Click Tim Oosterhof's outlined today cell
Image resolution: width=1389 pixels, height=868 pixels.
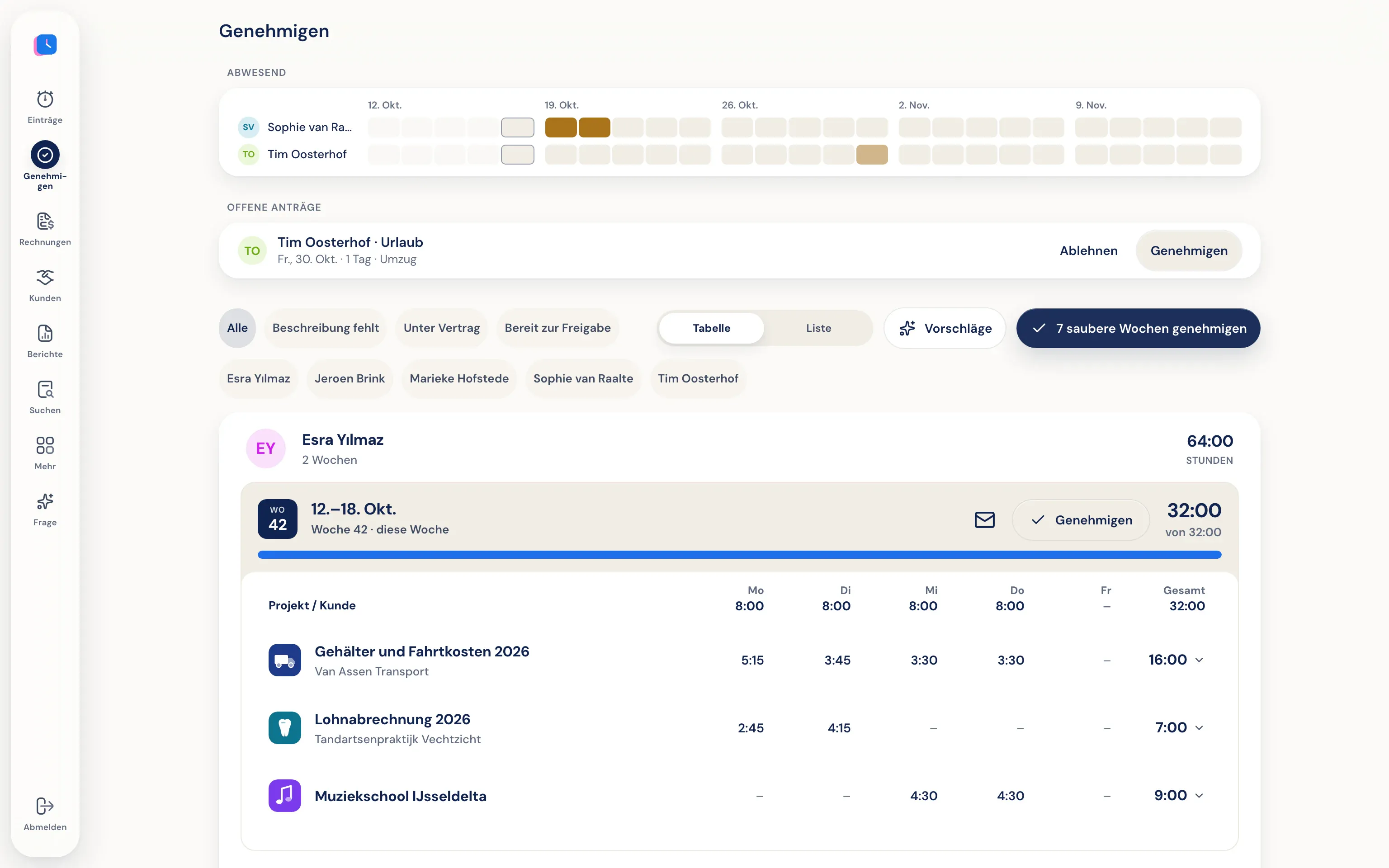517,155
